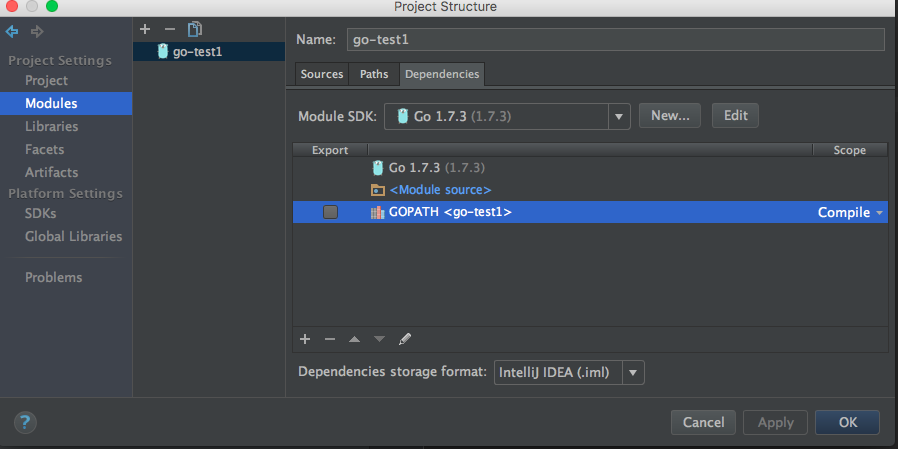The height and width of the screenshot is (449, 898).
Task: Select go-test1 module in module list
Action: tap(209, 52)
